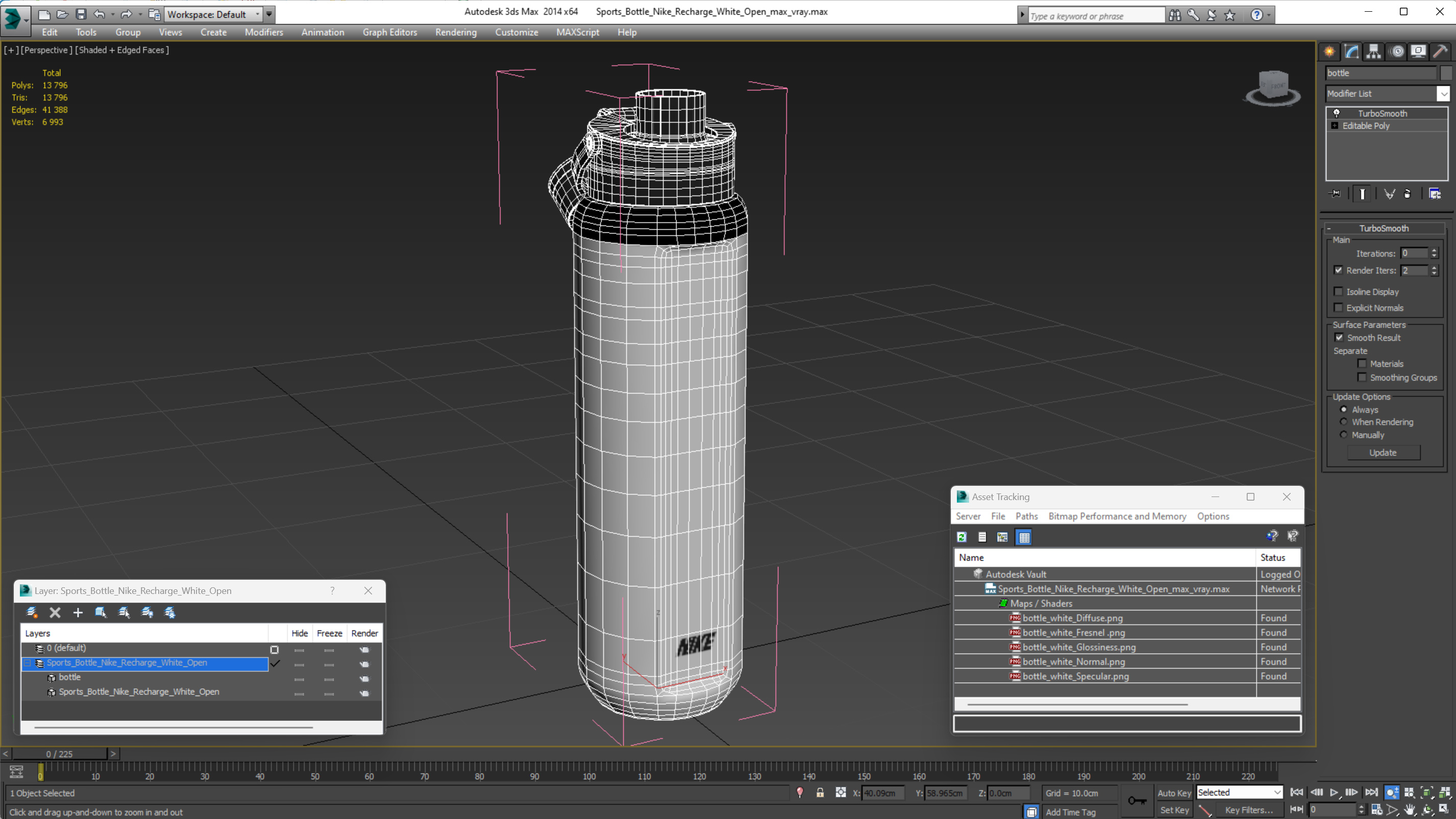This screenshot has height=819, width=1456.
Task: Click the time slider handle 0 / 225
Action: (59, 754)
